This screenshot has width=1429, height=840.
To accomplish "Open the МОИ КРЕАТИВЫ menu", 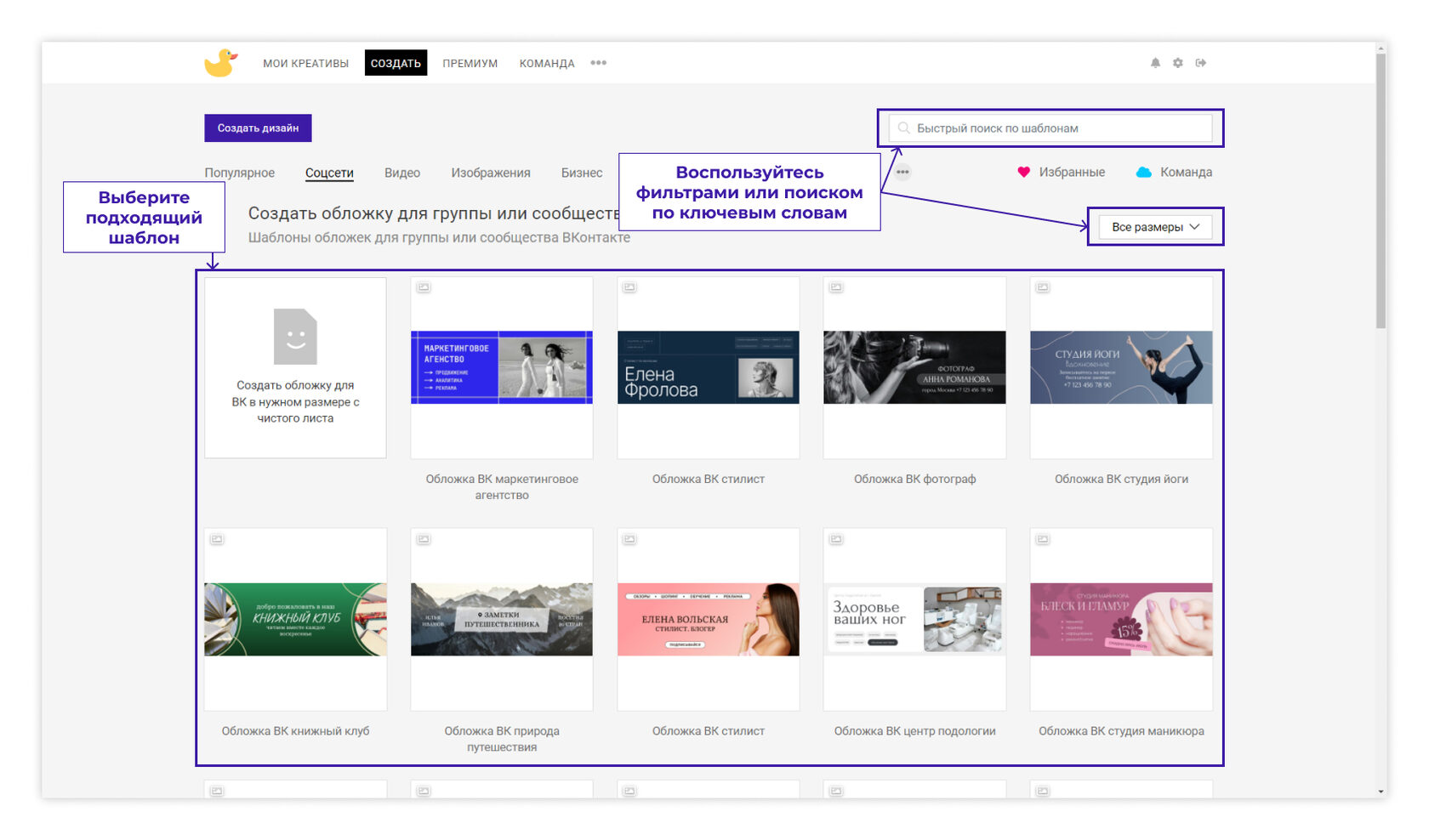I will point(305,64).
